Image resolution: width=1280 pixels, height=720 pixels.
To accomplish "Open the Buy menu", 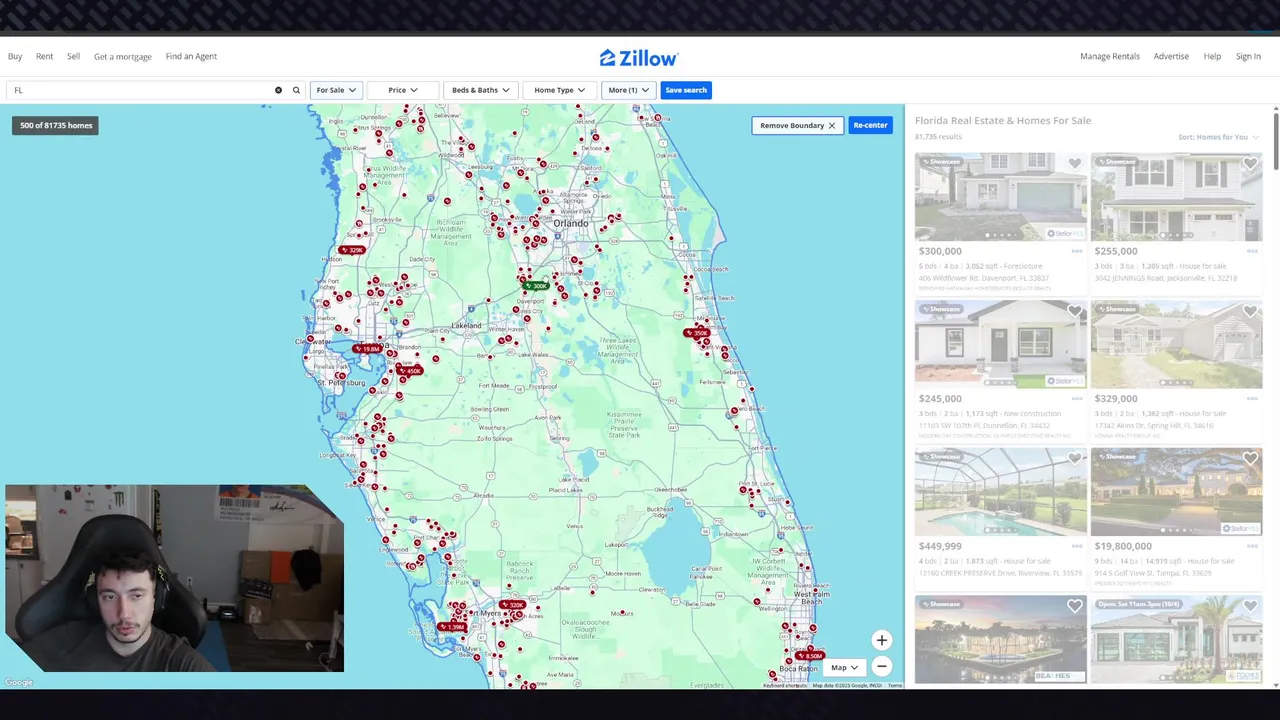I will pos(15,56).
